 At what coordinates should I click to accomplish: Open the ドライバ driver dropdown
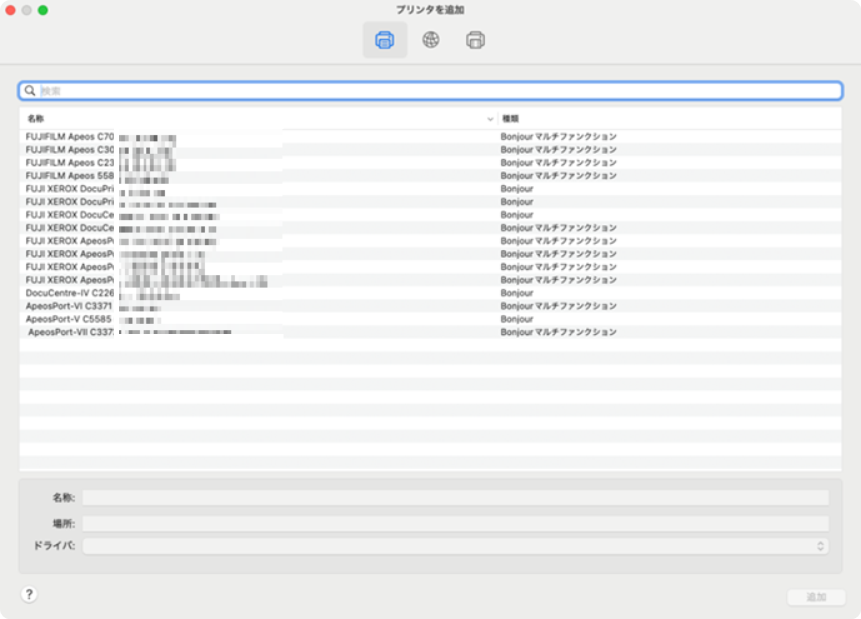pyautogui.click(x=456, y=546)
